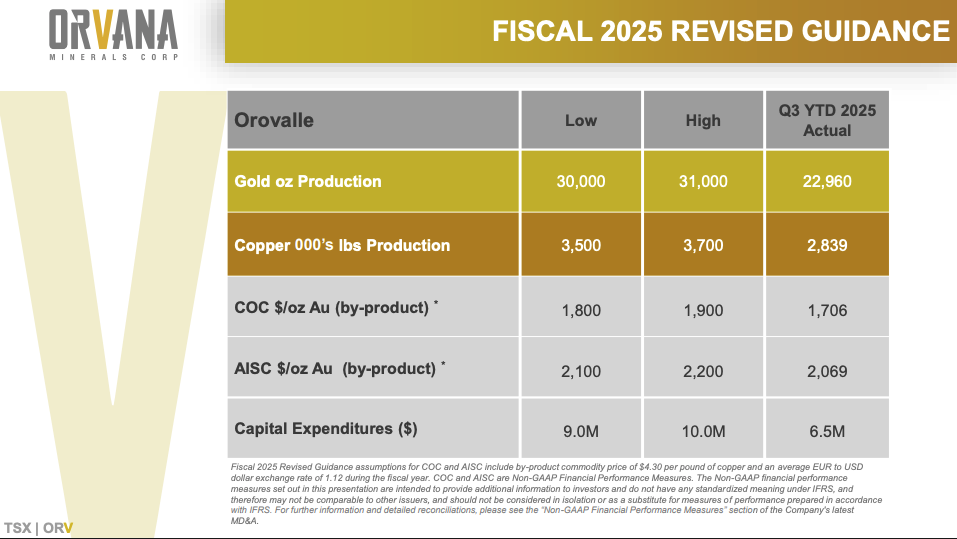Click COC actual value 1,706
The image size is (957, 539).
pos(827,310)
